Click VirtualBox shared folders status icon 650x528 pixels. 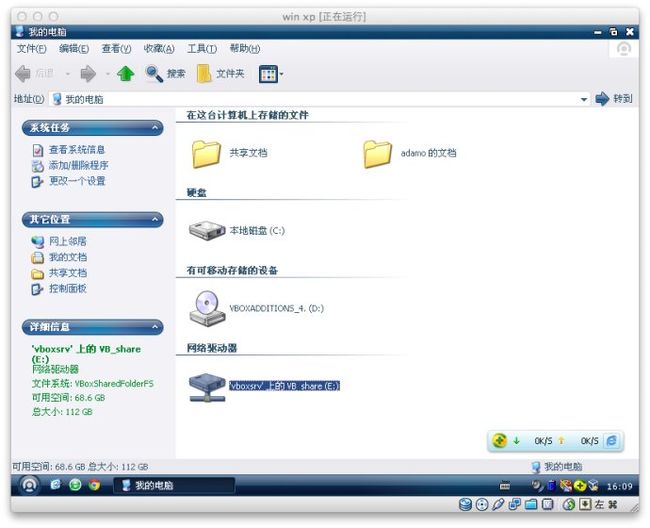[x=531, y=504]
